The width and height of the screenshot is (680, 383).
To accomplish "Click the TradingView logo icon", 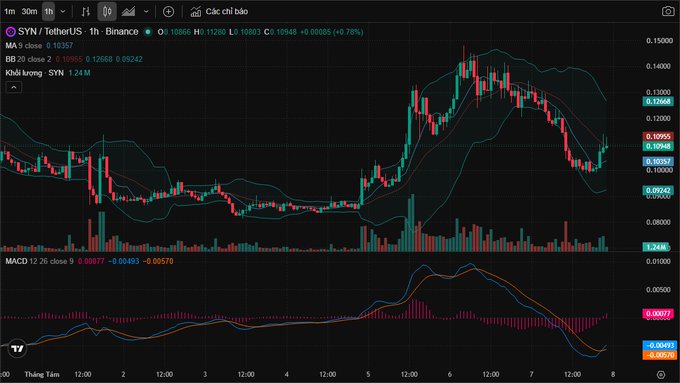I will click(17, 349).
